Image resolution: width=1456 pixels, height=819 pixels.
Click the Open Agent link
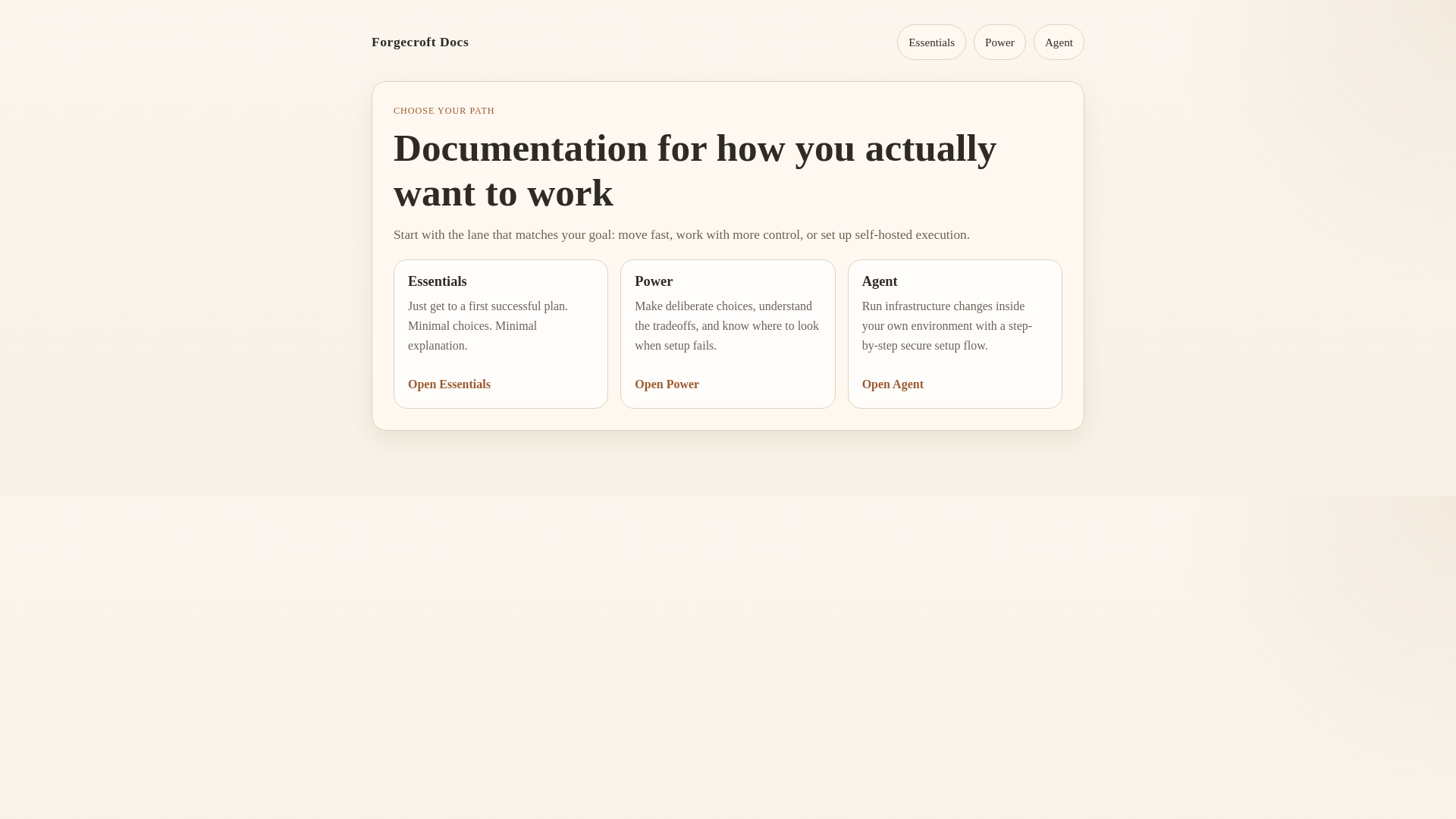pos(893,384)
